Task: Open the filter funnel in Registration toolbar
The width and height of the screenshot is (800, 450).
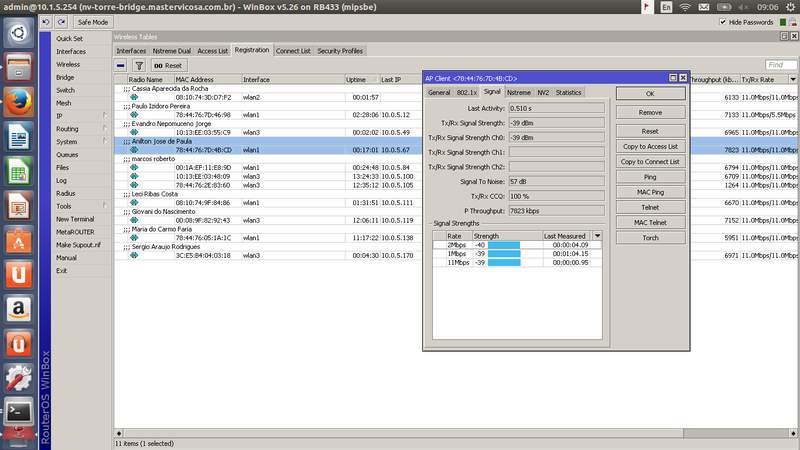Action: 139,65
